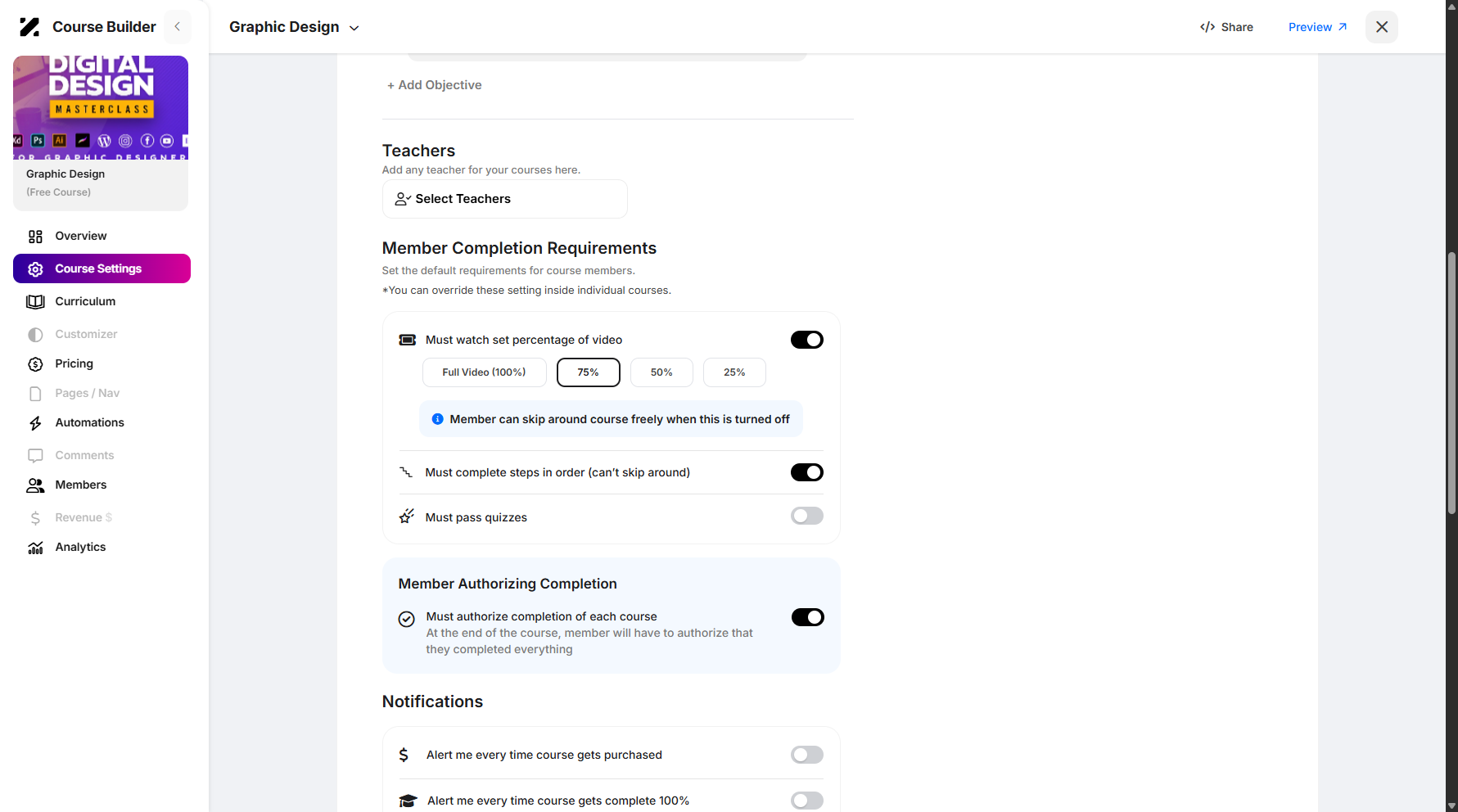Toggle Must watch set percentage of video
1458x812 pixels.
pyautogui.click(x=806, y=340)
